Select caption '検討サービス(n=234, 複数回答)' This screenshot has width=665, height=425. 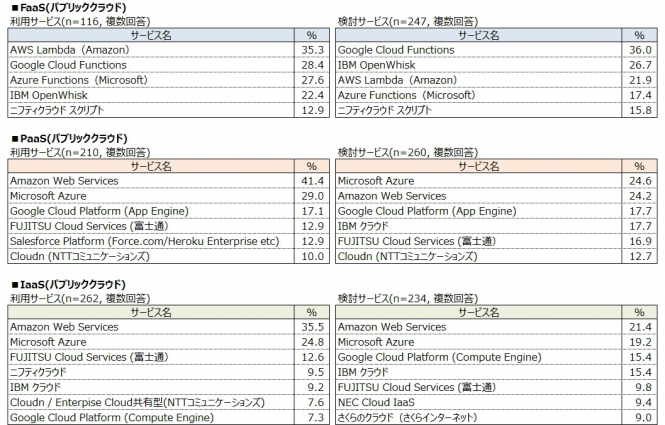[x=408, y=298]
